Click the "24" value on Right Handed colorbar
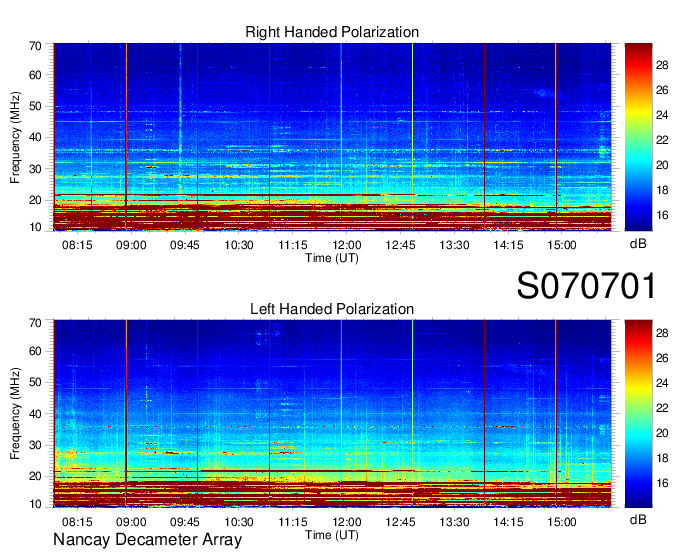680x552 pixels. (x=662, y=115)
